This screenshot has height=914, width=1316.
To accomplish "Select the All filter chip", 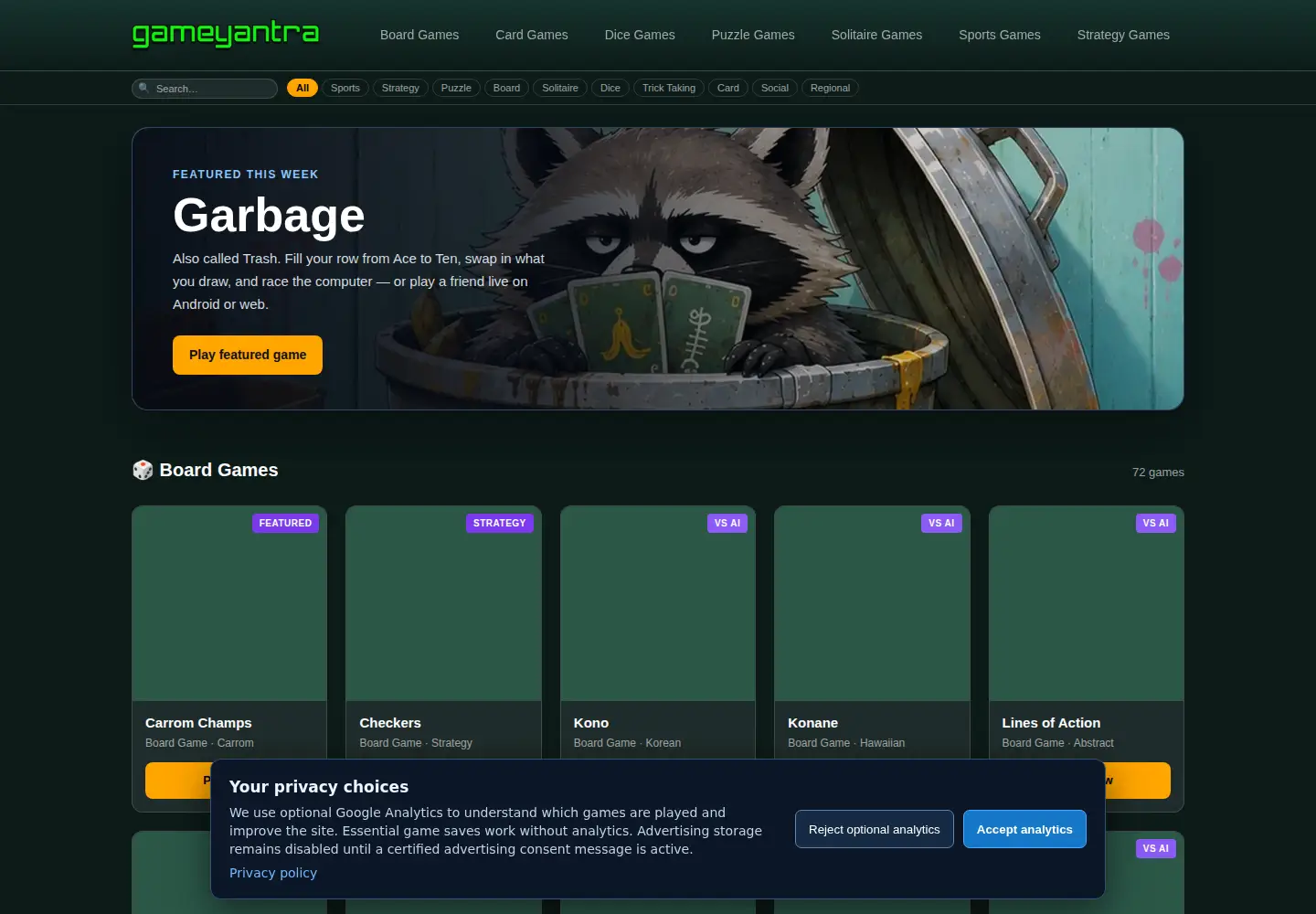I will (x=302, y=88).
